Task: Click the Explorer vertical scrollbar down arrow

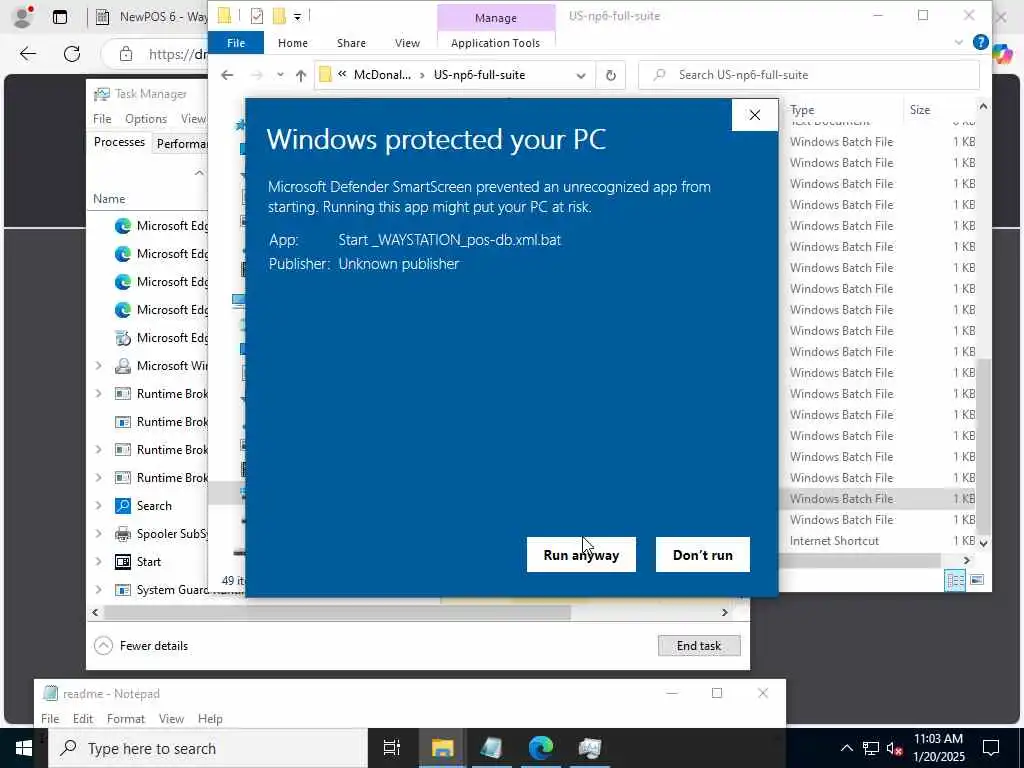Action: [984, 543]
